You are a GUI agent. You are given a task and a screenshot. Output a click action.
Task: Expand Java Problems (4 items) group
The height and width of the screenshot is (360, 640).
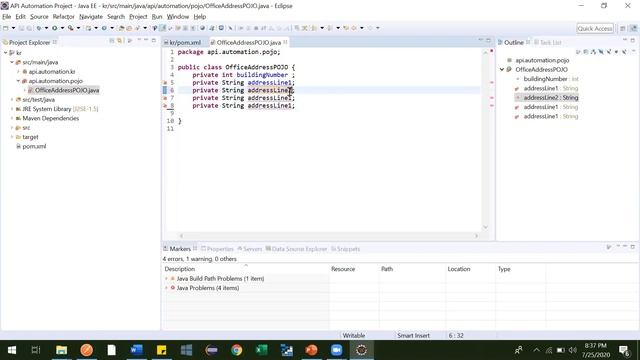(166, 288)
